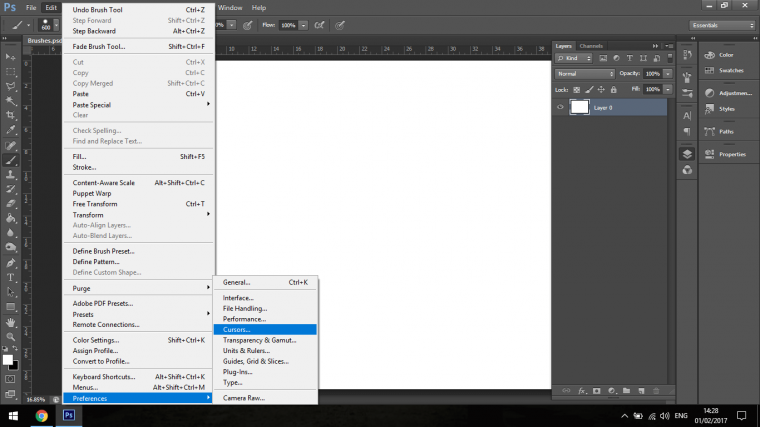This screenshot has height=427, width=760.
Task: Click the foreground color swatch
Action: (7, 360)
